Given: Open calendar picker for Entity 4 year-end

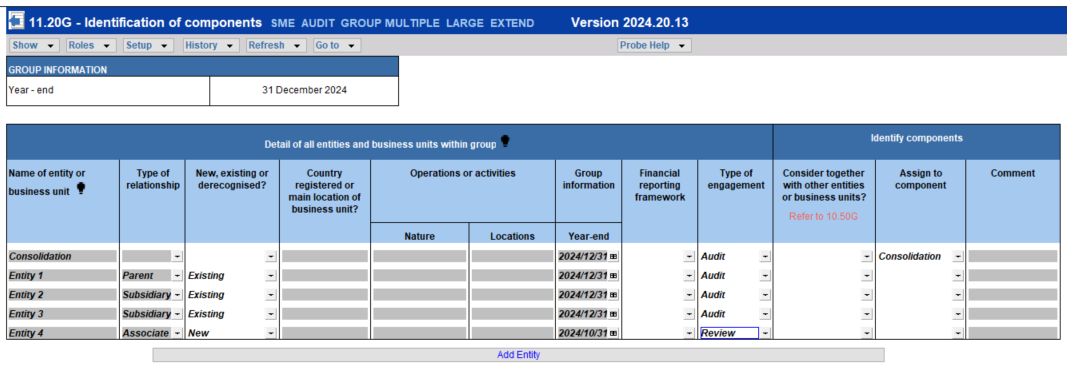Looking at the screenshot, I should coord(614,333).
